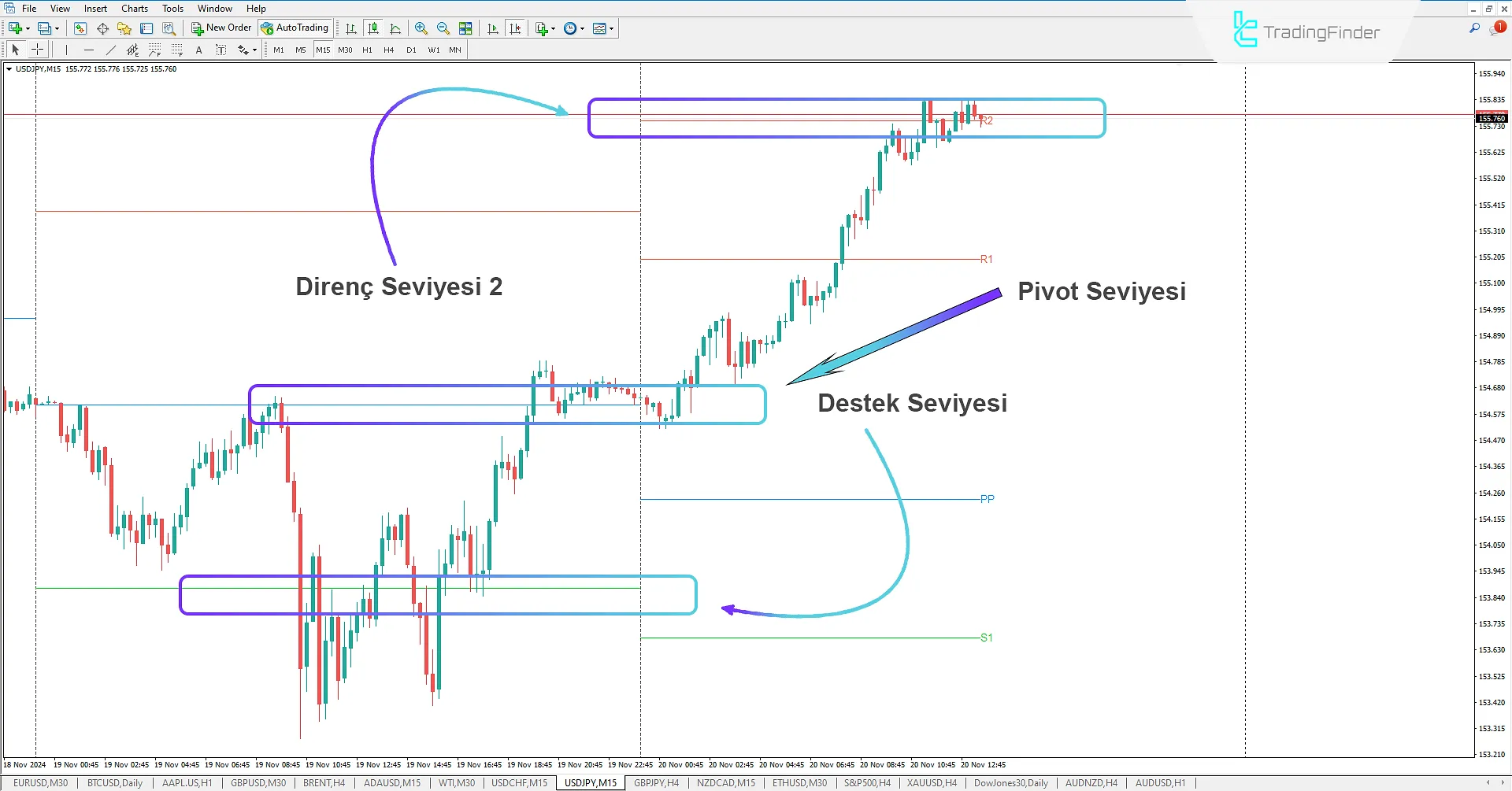Click the New Order button
Viewport: 1512px width, 791px height.
(x=221, y=27)
